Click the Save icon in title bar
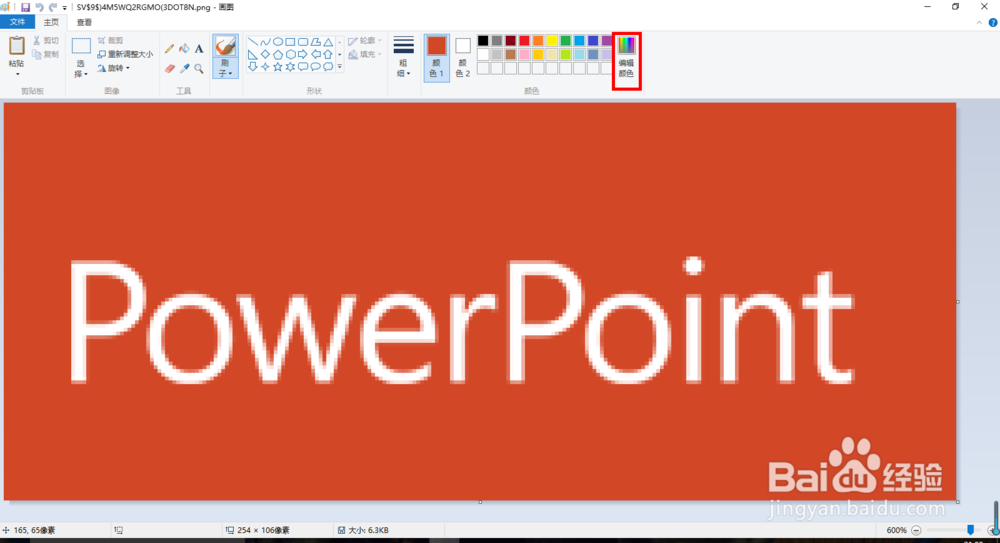 26,7
